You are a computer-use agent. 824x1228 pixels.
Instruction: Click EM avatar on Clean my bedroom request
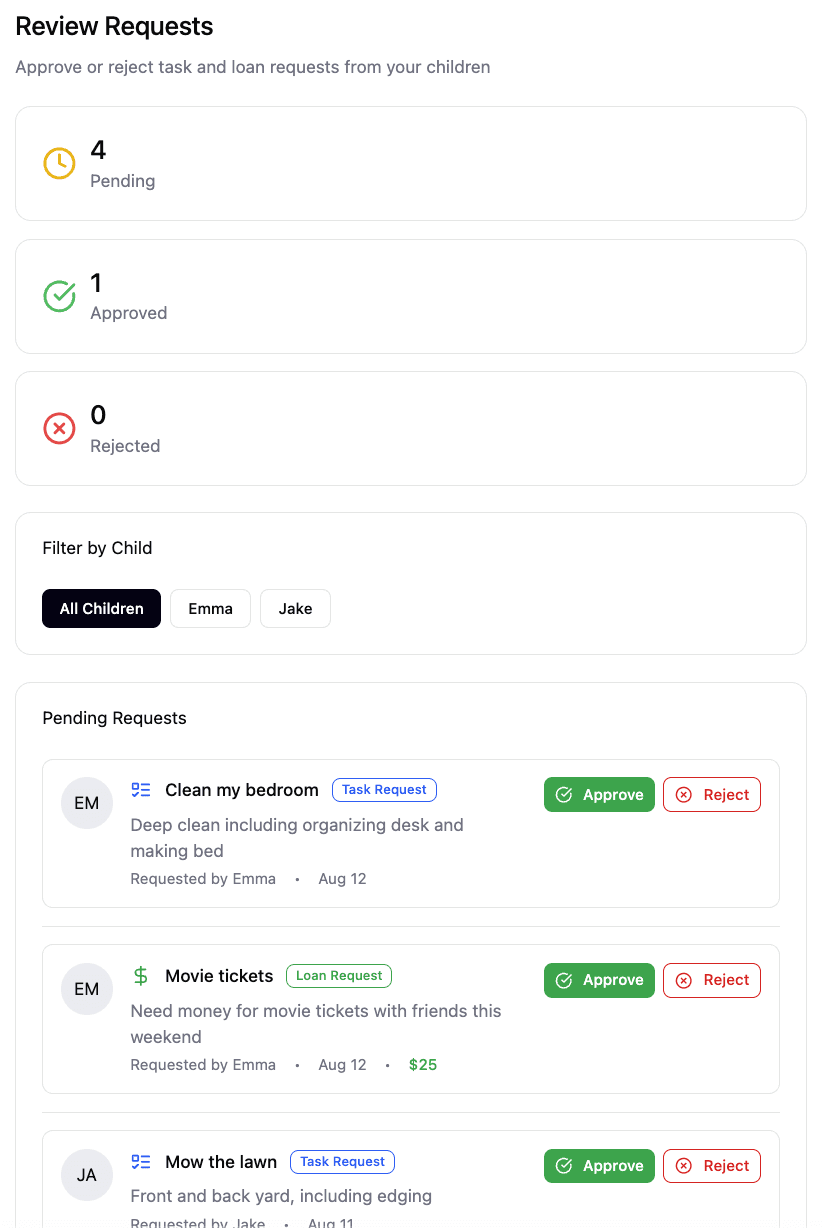pyautogui.click(x=87, y=803)
